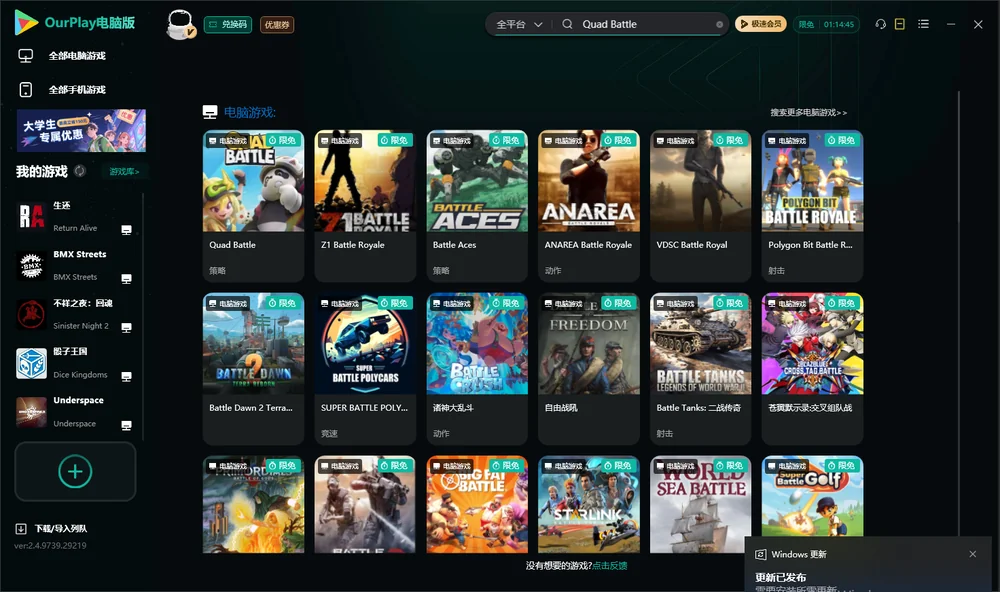Screen dimensions: 1000x592
Task: Open the 全平台 platform dropdown
Action: (x=518, y=24)
